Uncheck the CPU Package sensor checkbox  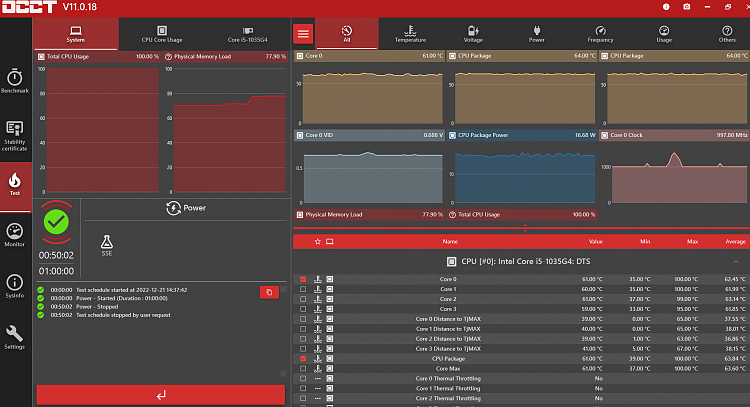coord(303,357)
